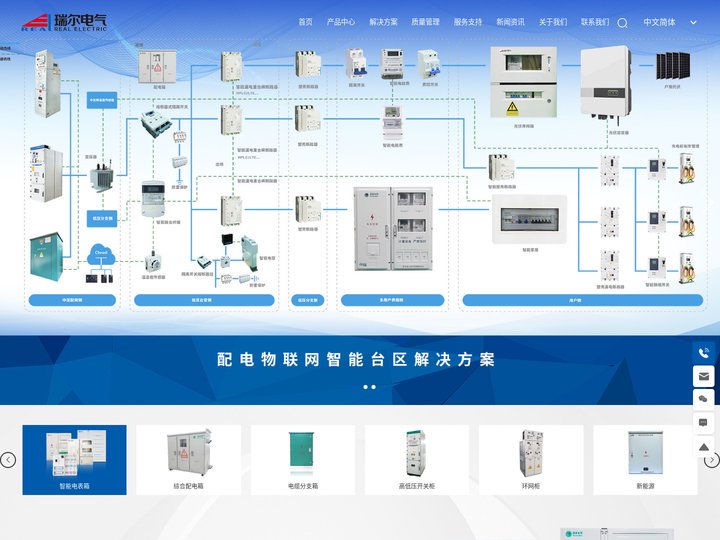Go to the 联系我们 page
This screenshot has width=720, height=540.
coord(595,22)
